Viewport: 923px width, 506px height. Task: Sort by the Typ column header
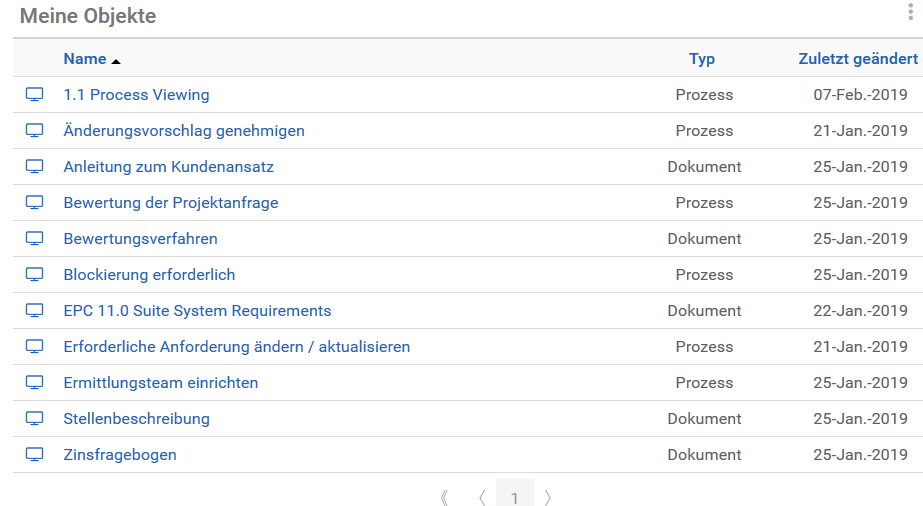pos(702,59)
